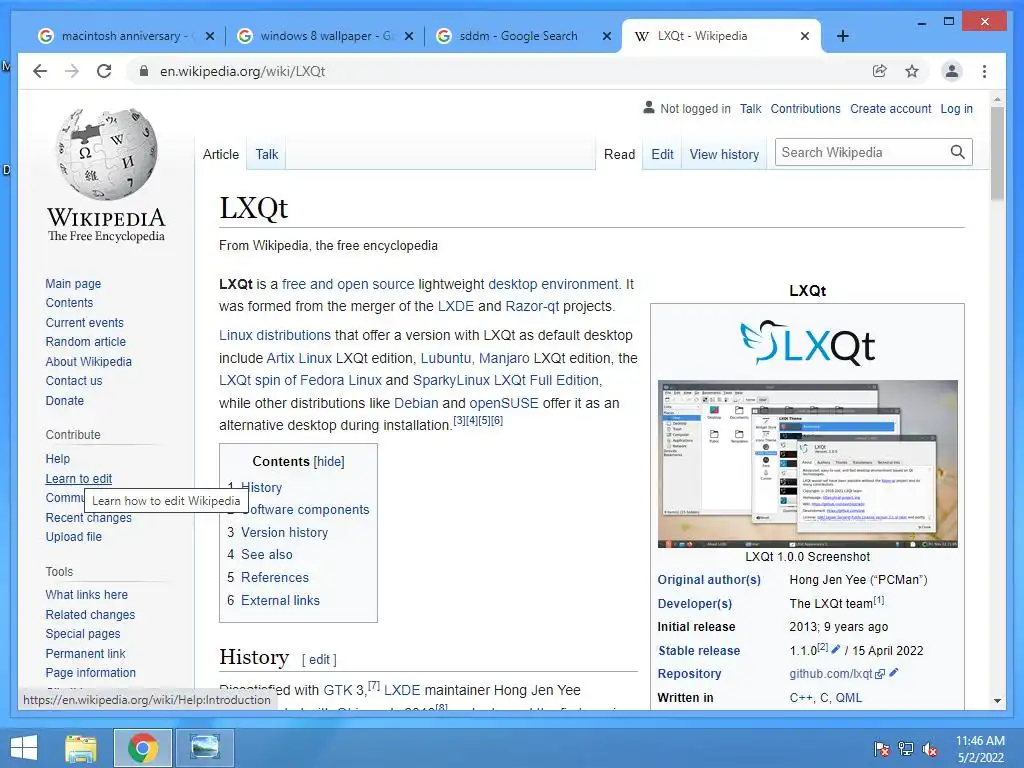Click the page vertical scrollbar thumb
Screen dimensions: 1024x768
997,152
